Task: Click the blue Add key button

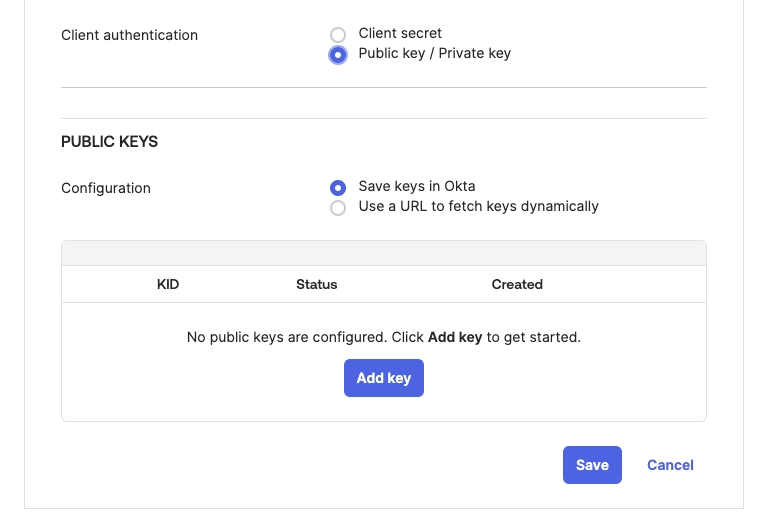Action: [384, 378]
